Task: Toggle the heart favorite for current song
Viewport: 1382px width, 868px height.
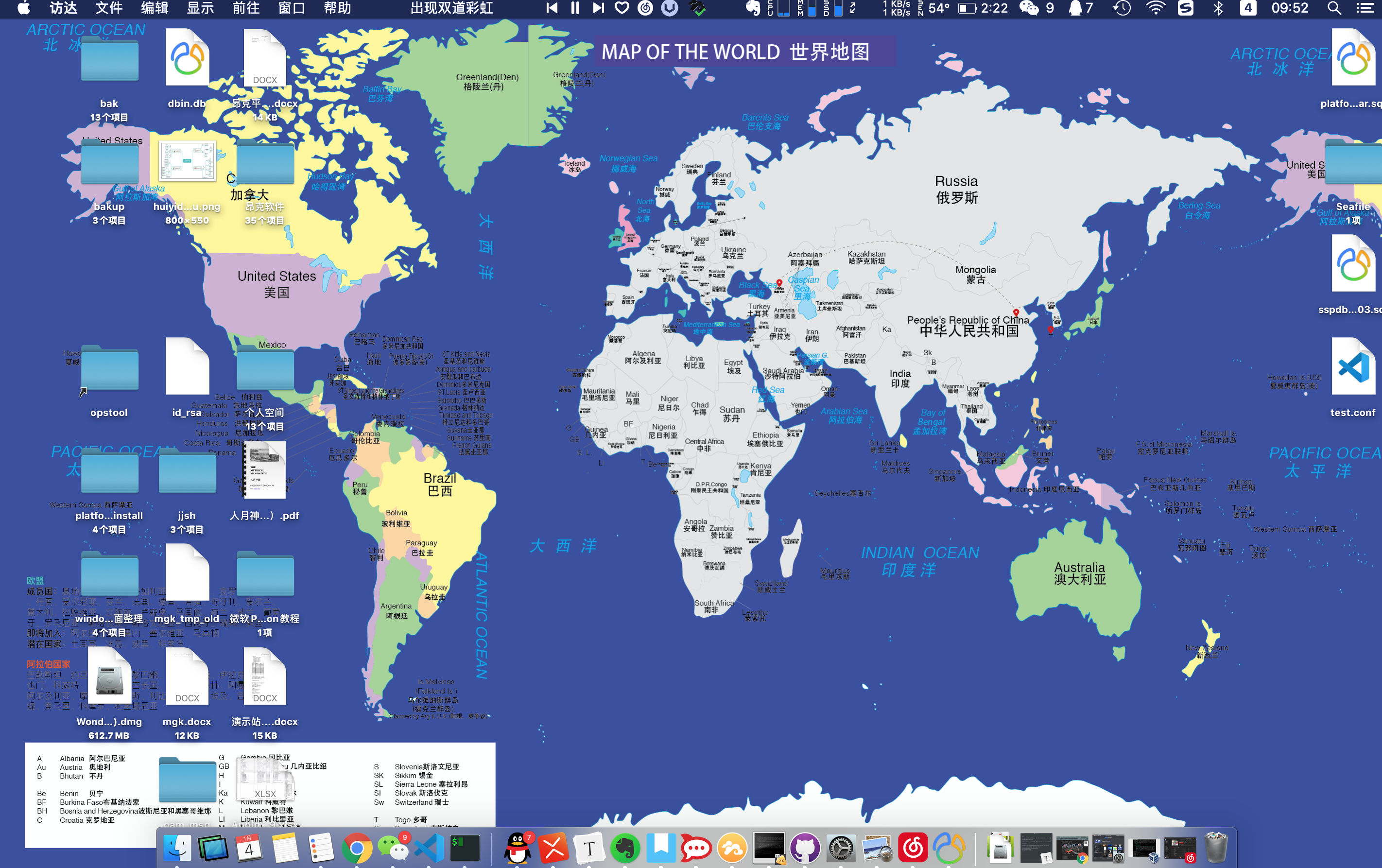Action: pyautogui.click(x=622, y=8)
